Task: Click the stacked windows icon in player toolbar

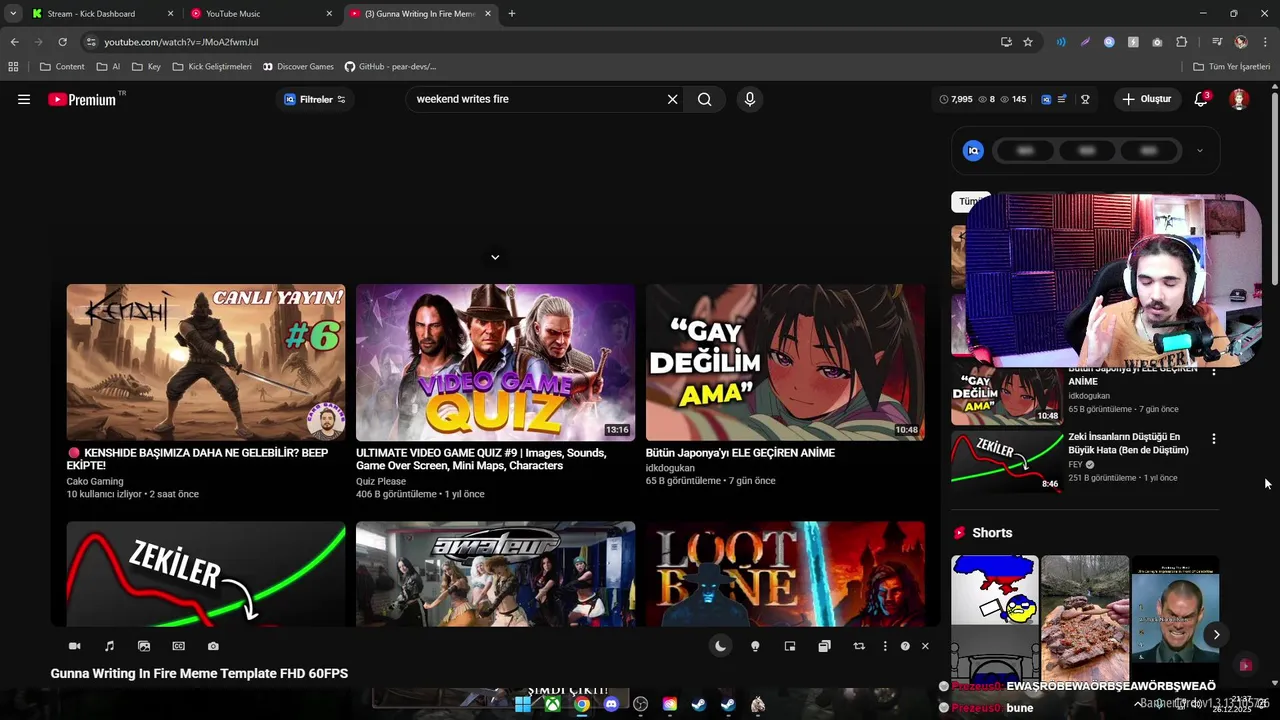Action: [x=824, y=646]
